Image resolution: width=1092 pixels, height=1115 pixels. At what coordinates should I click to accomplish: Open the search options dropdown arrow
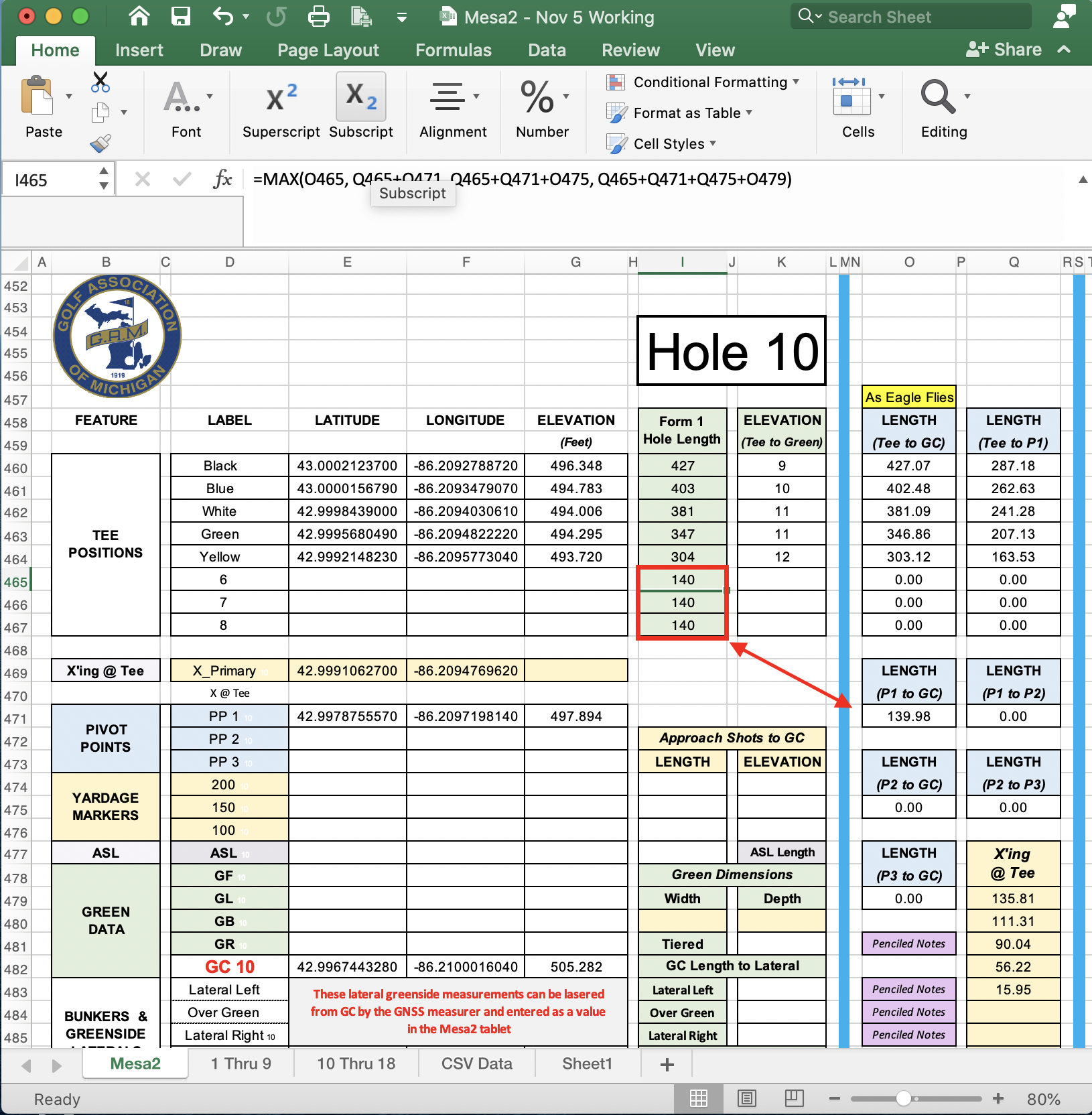pos(819,16)
